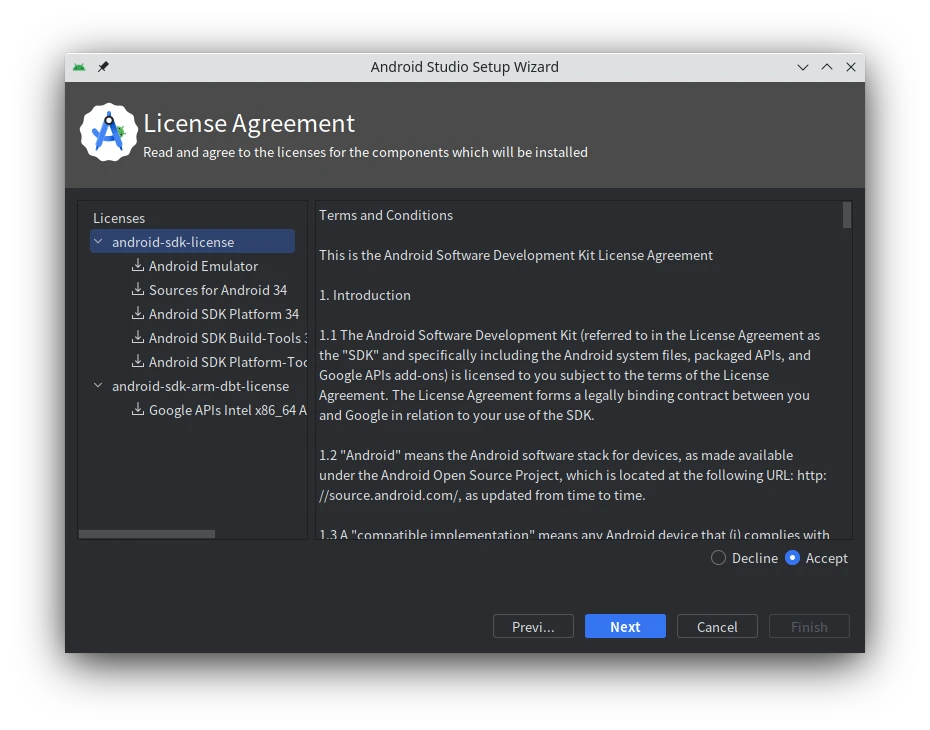The height and width of the screenshot is (730, 930).
Task: Click the Android Studio logo in header
Action: [108, 132]
